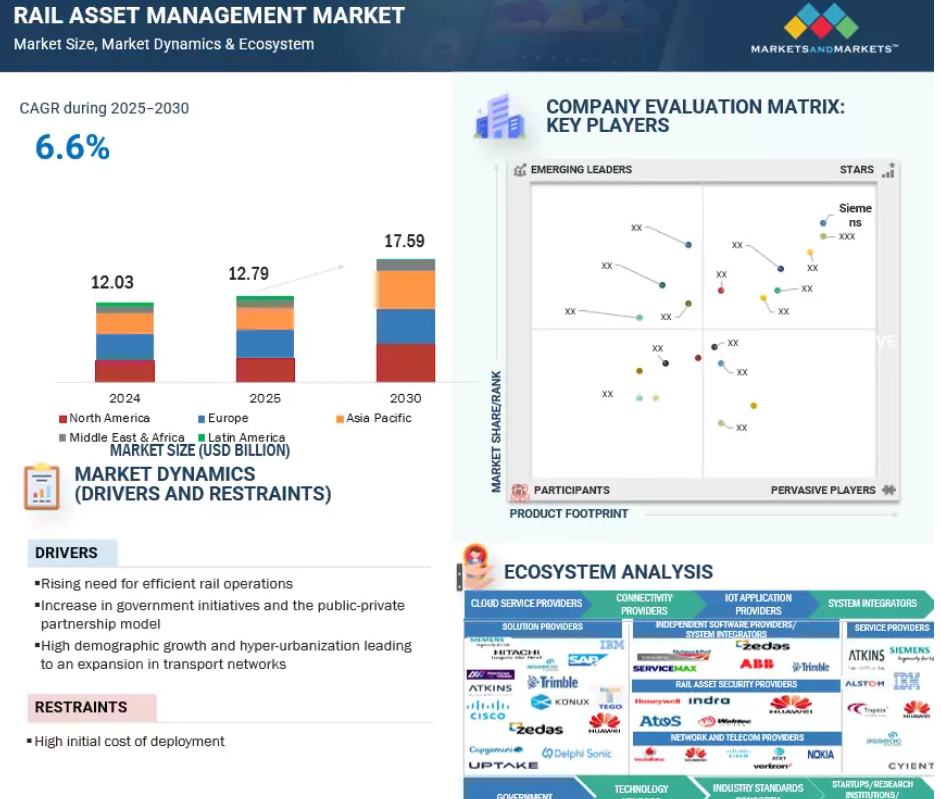Screen dimensions: 941x799
Task: Click the "DRIVERS" section heading
Action: [66, 553]
